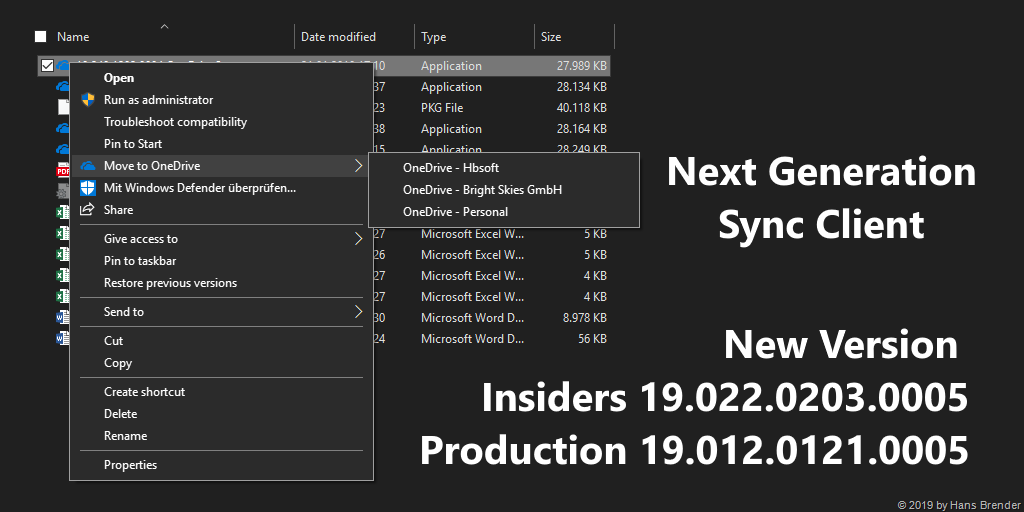Click the Share arrow icon

[88, 210]
